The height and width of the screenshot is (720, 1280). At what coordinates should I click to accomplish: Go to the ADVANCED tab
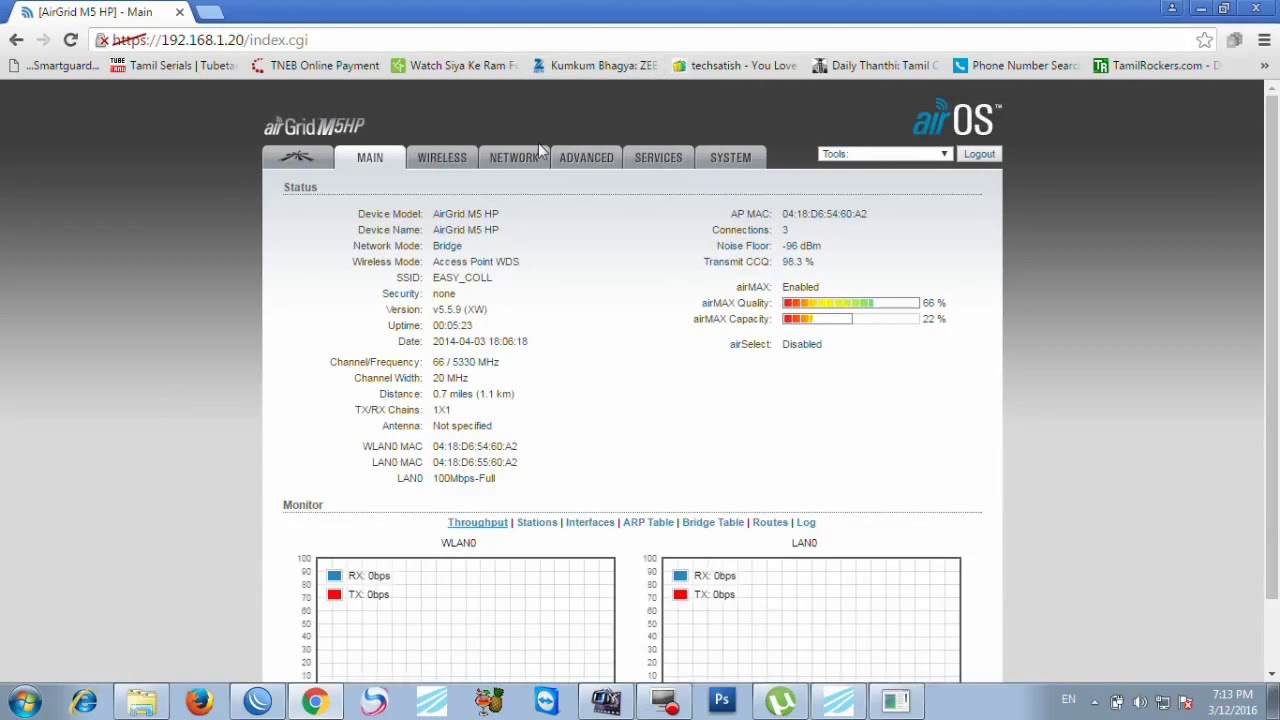pos(586,158)
